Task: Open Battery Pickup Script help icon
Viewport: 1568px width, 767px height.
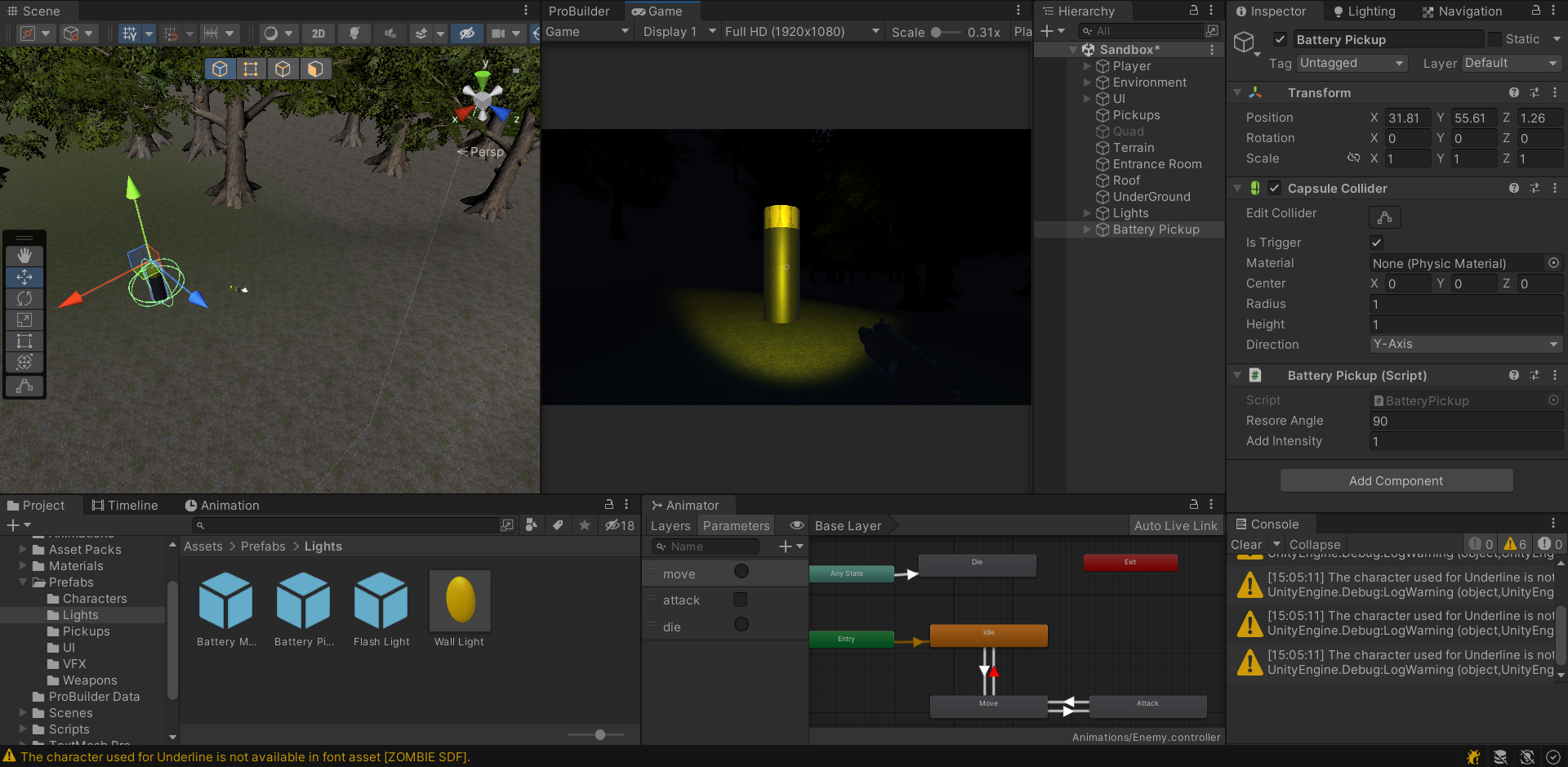Action: click(x=1514, y=375)
